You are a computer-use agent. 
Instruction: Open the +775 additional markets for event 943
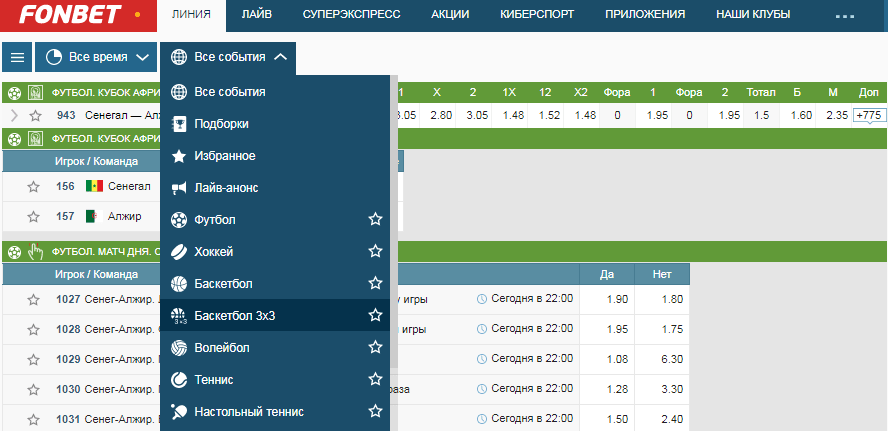coord(868,116)
